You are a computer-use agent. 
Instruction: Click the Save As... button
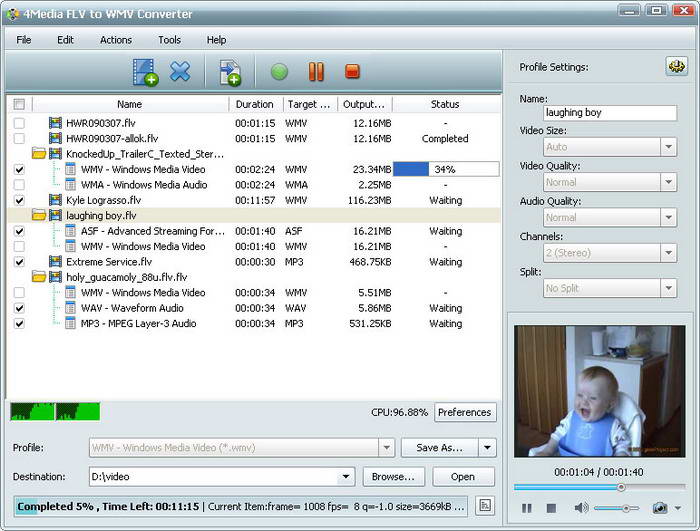(440, 447)
